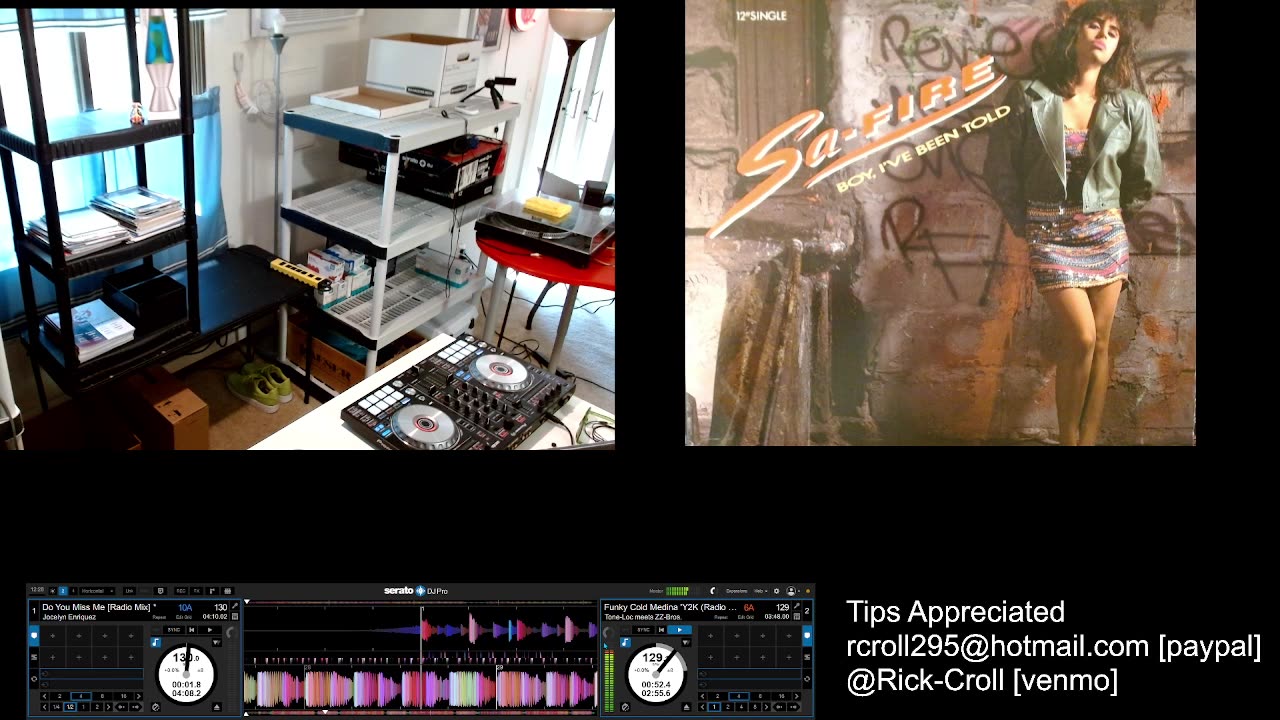Open the FX panel
Image resolution: width=1280 pixels, height=720 pixels.
(196, 591)
